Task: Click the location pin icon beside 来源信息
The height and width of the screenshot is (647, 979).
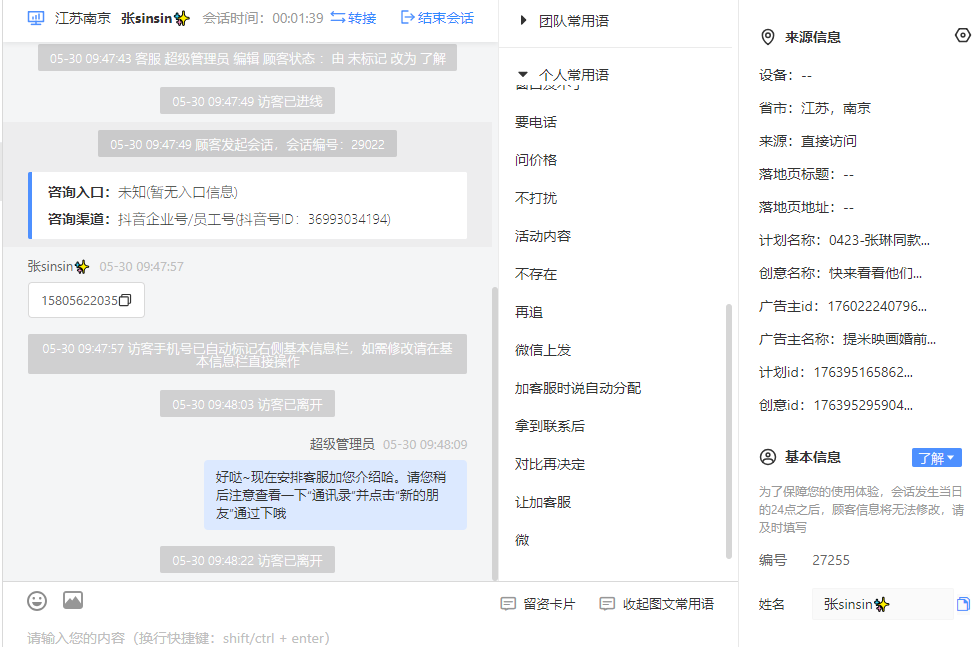Action: [768, 37]
